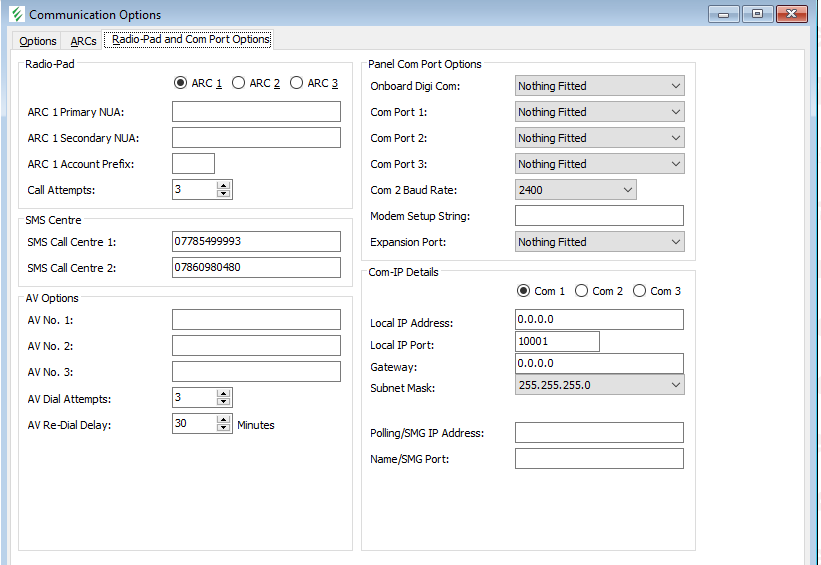The image size is (821, 565).
Task: Open the Com 2 Baud Rate dropdown
Action: [575, 190]
